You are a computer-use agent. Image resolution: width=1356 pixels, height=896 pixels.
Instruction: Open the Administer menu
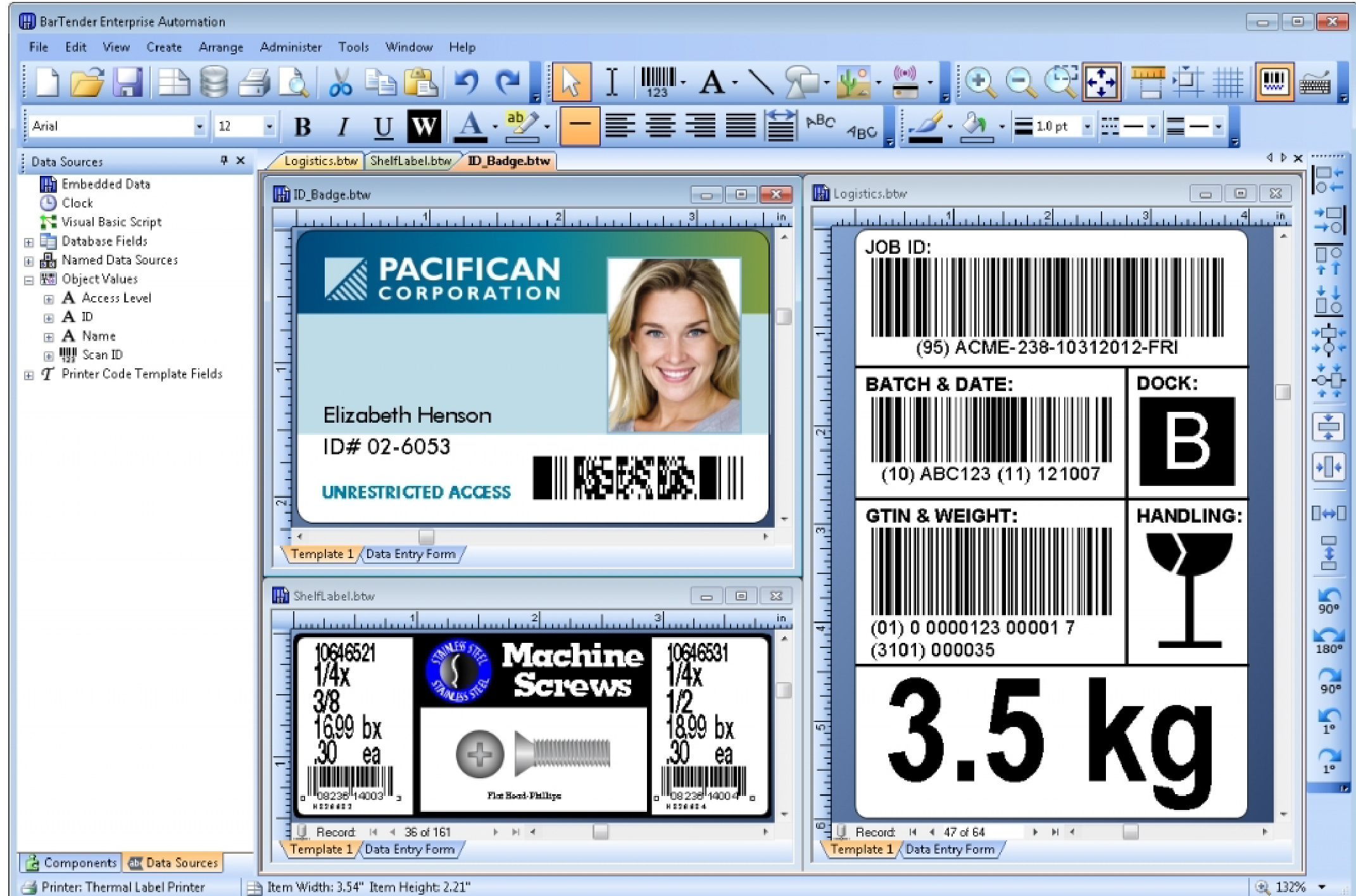[x=291, y=47]
